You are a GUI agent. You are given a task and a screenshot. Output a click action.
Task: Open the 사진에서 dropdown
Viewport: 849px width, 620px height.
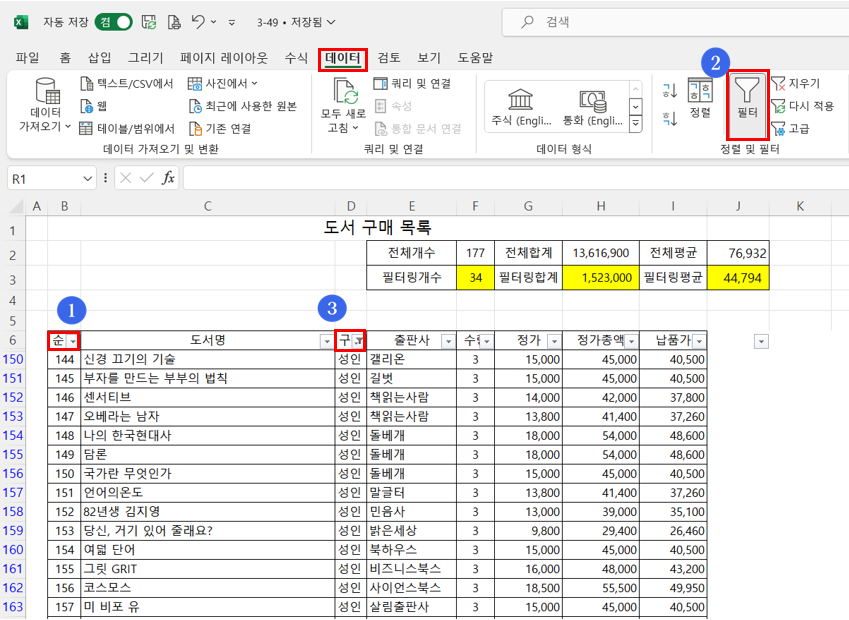(x=223, y=83)
